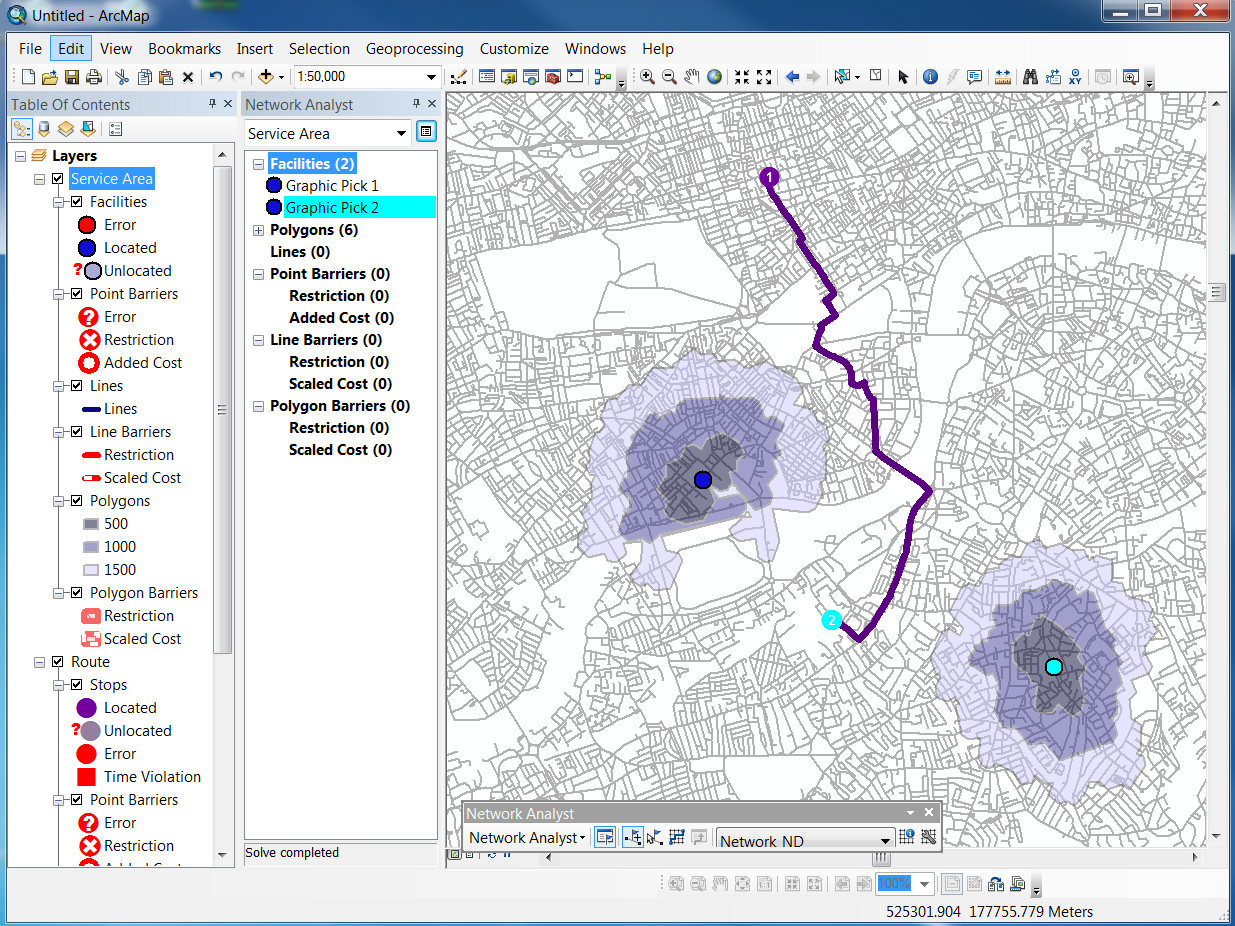Image resolution: width=1235 pixels, height=926 pixels.
Task: Open the Network ND dataset dropdown
Action: [x=885, y=840]
